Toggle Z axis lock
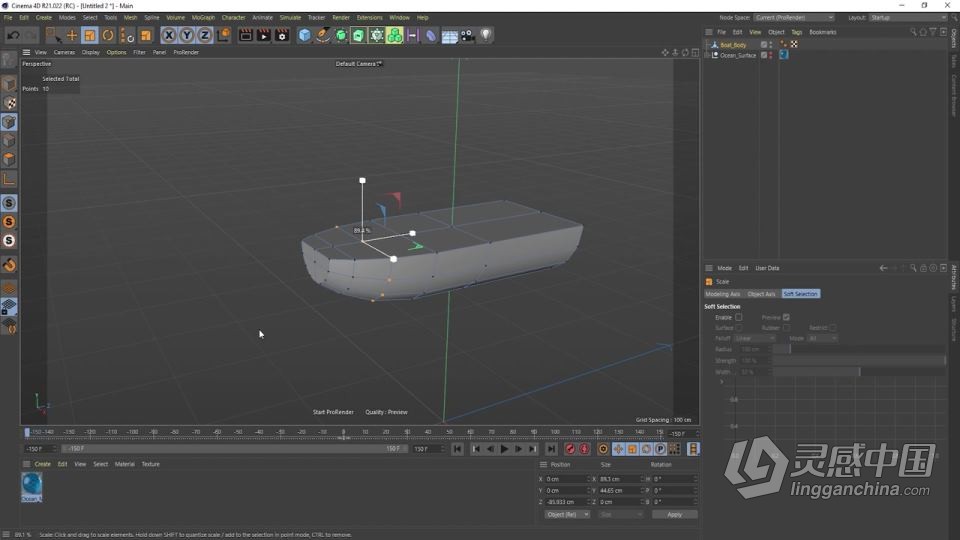 (204, 36)
